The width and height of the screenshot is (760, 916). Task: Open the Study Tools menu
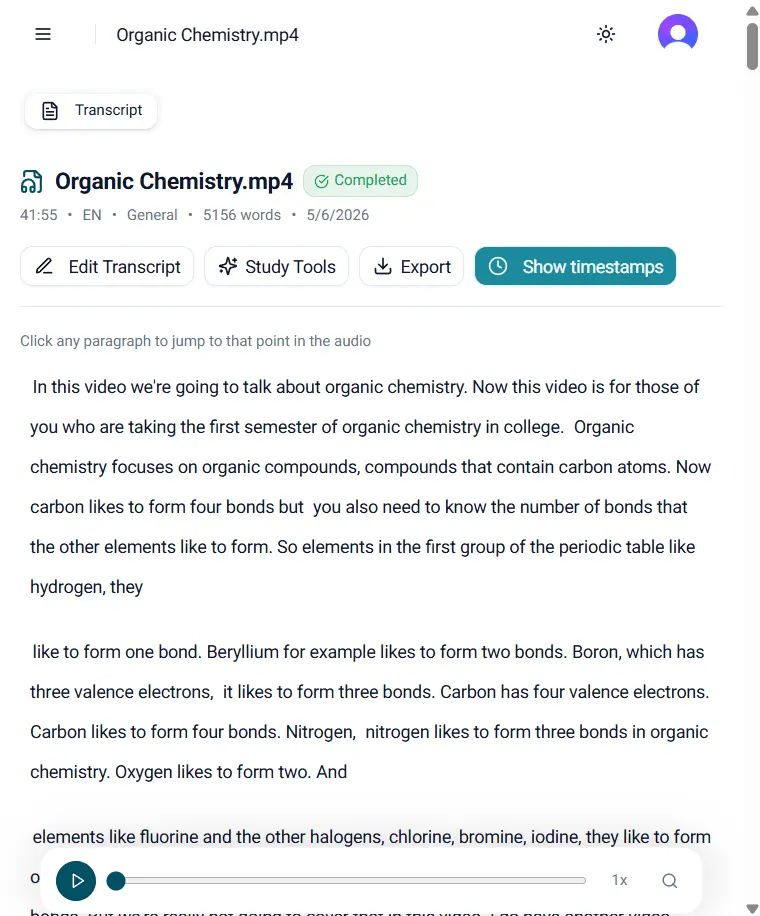pos(276,266)
